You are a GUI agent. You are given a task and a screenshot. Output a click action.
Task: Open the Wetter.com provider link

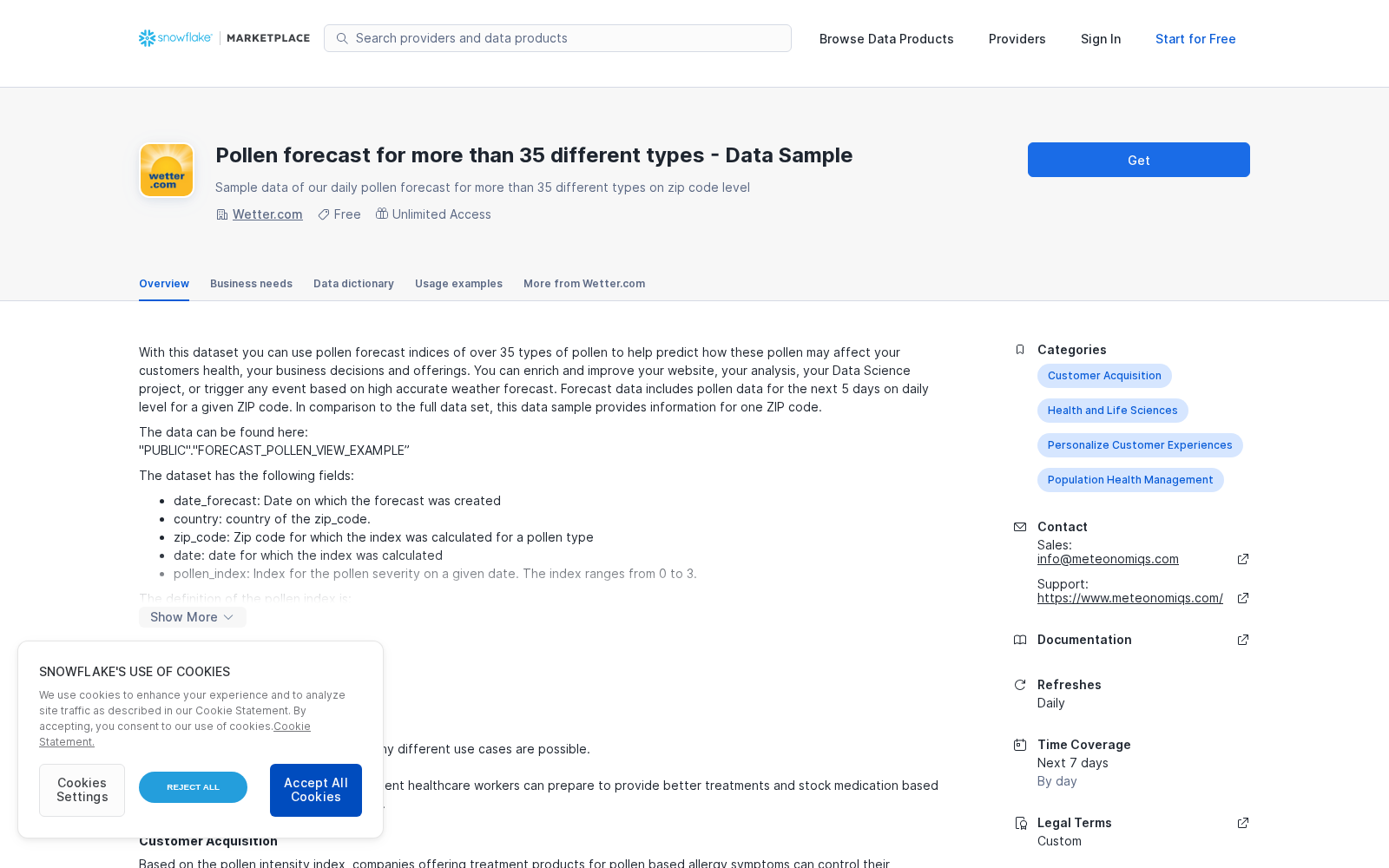pos(267,214)
